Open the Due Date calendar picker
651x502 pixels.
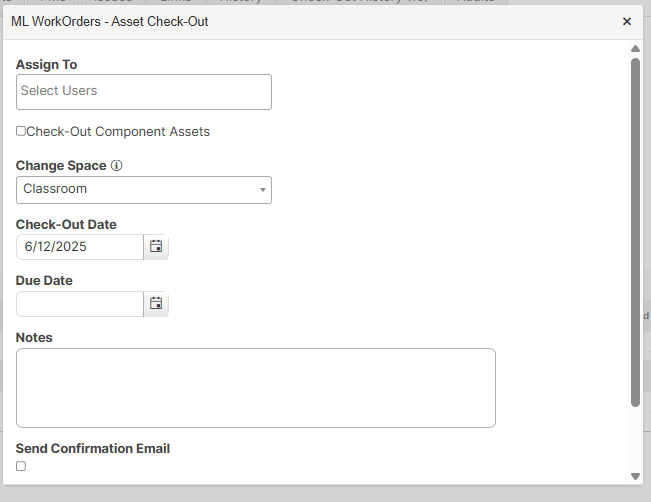tap(156, 304)
